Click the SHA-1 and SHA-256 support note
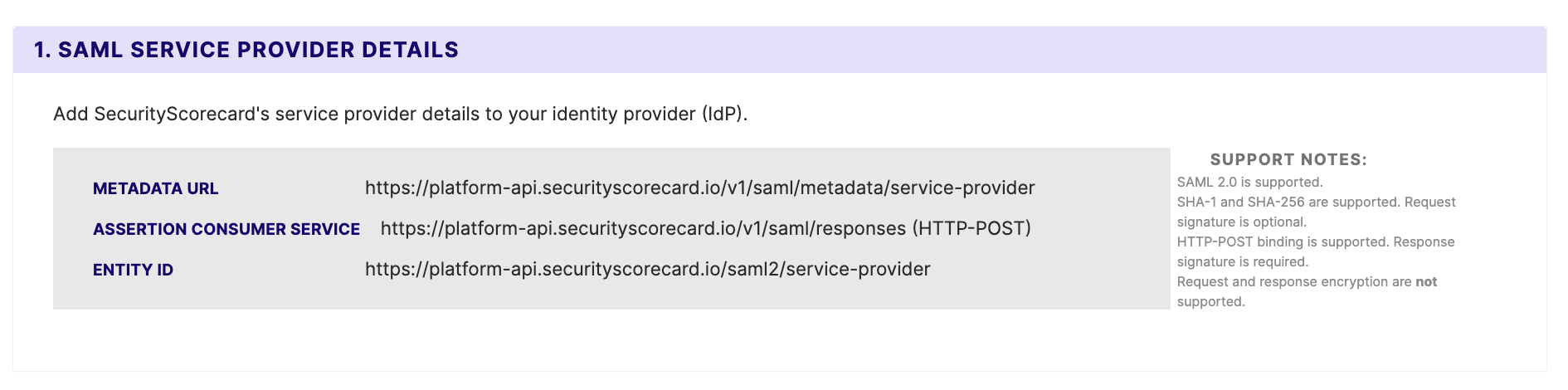The width and height of the screenshot is (1568, 390). click(1317, 212)
